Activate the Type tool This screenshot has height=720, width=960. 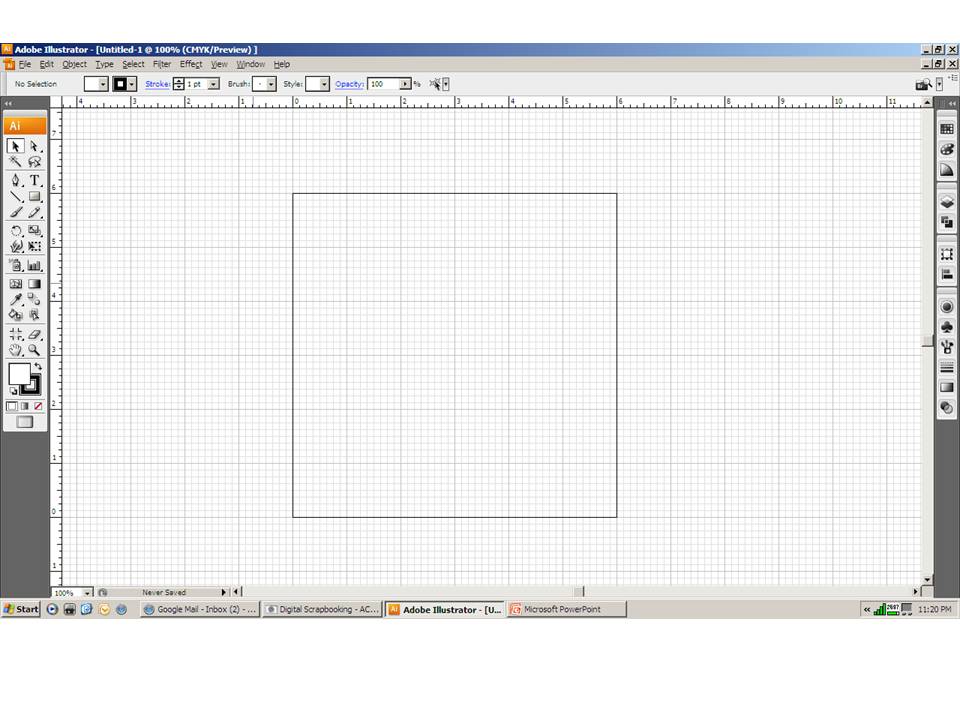pos(34,180)
